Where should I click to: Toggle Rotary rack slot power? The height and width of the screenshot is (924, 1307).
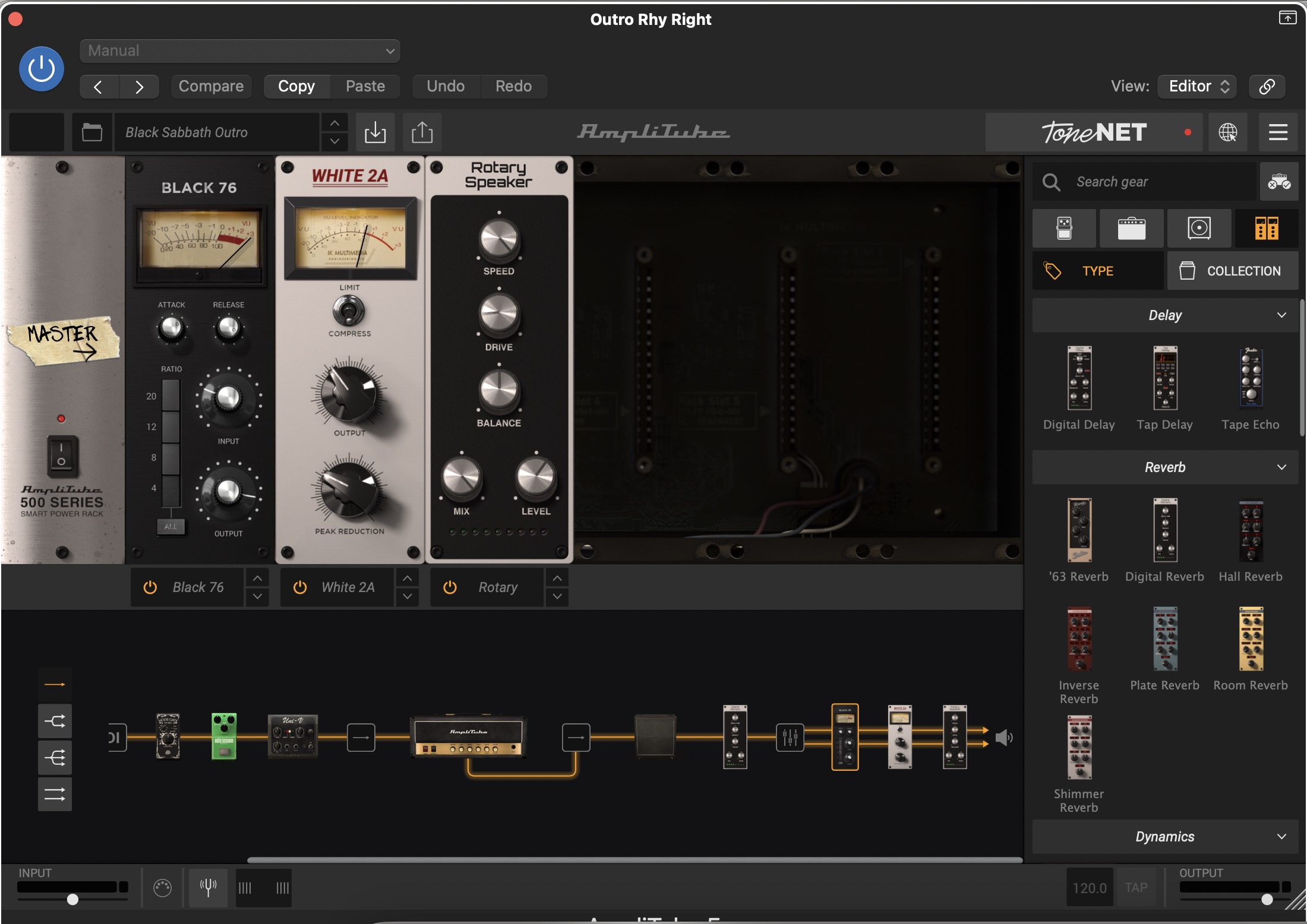450,587
